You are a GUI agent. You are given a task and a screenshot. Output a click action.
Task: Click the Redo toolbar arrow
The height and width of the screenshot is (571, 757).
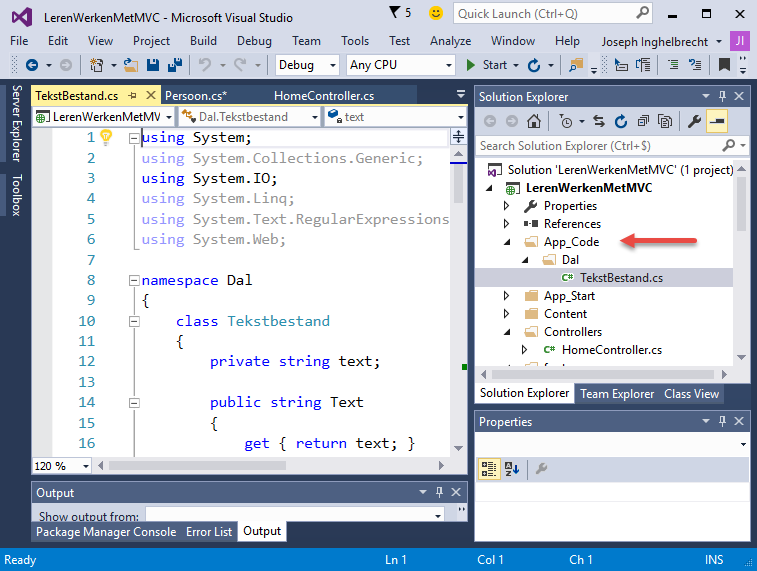(240, 65)
